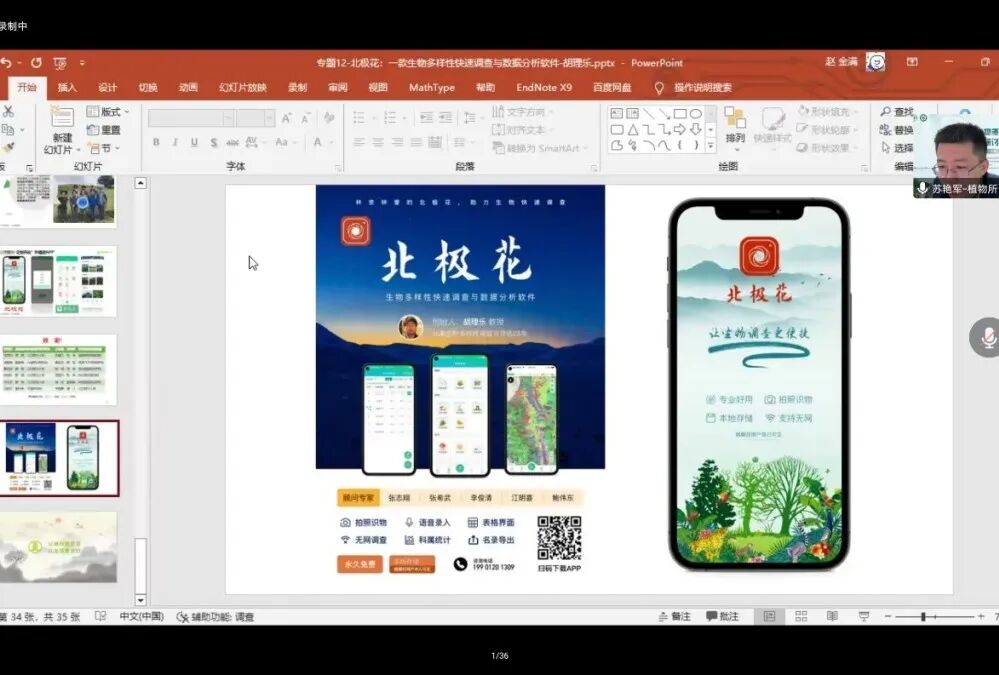
Task: Select the Rectangle shape in gallery
Action: point(680,113)
